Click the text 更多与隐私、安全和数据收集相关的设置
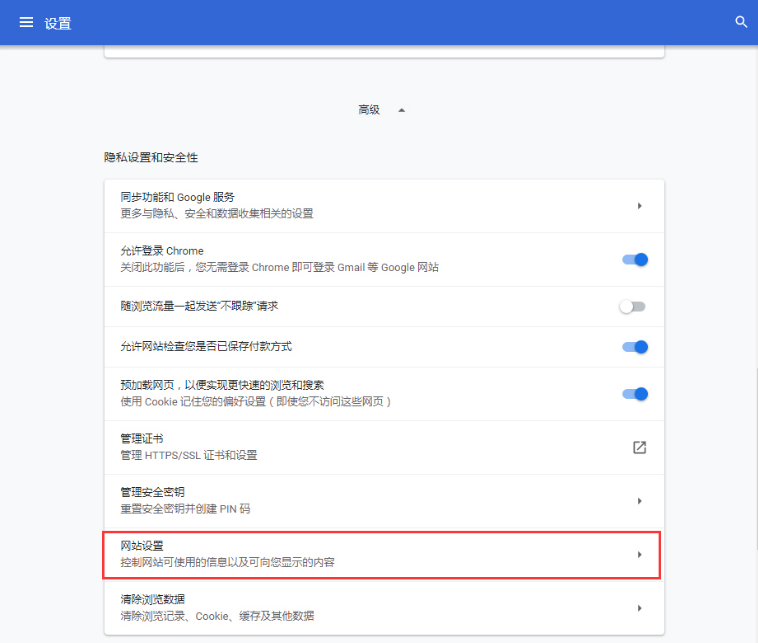This screenshot has width=758, height=643. click(x=217, y=214)
